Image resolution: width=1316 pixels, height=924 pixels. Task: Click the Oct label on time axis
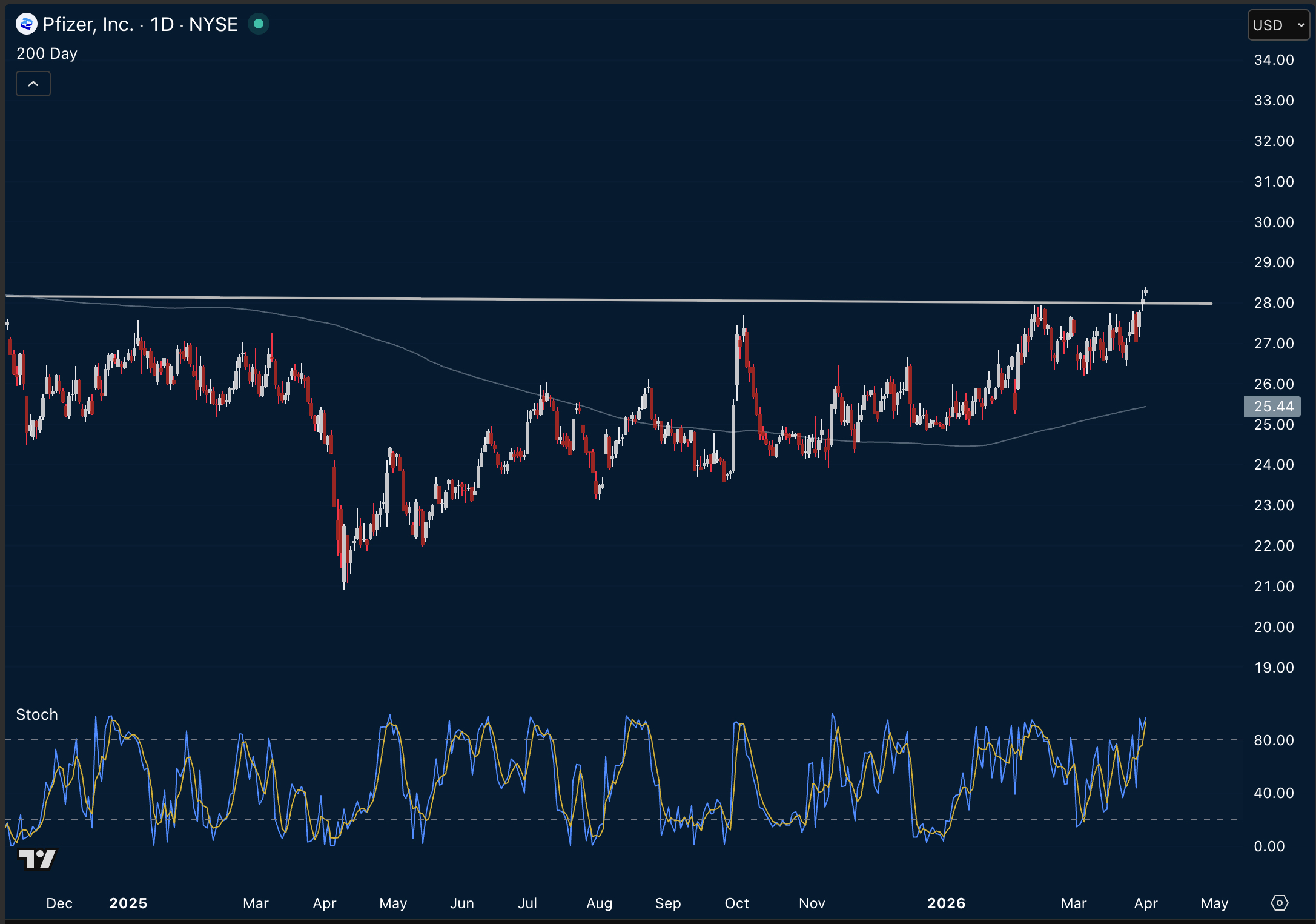(736, 903)
